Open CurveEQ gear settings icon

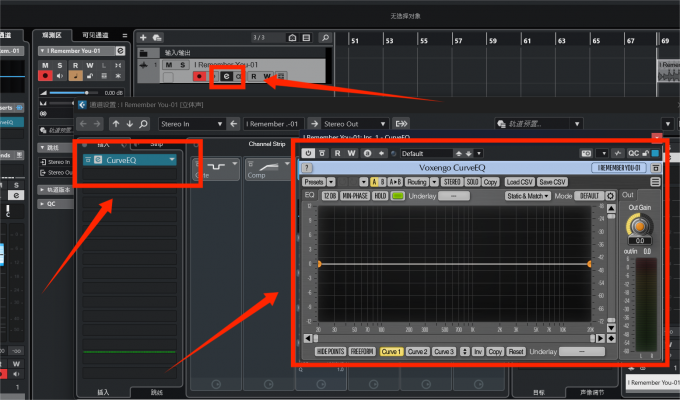610,196
